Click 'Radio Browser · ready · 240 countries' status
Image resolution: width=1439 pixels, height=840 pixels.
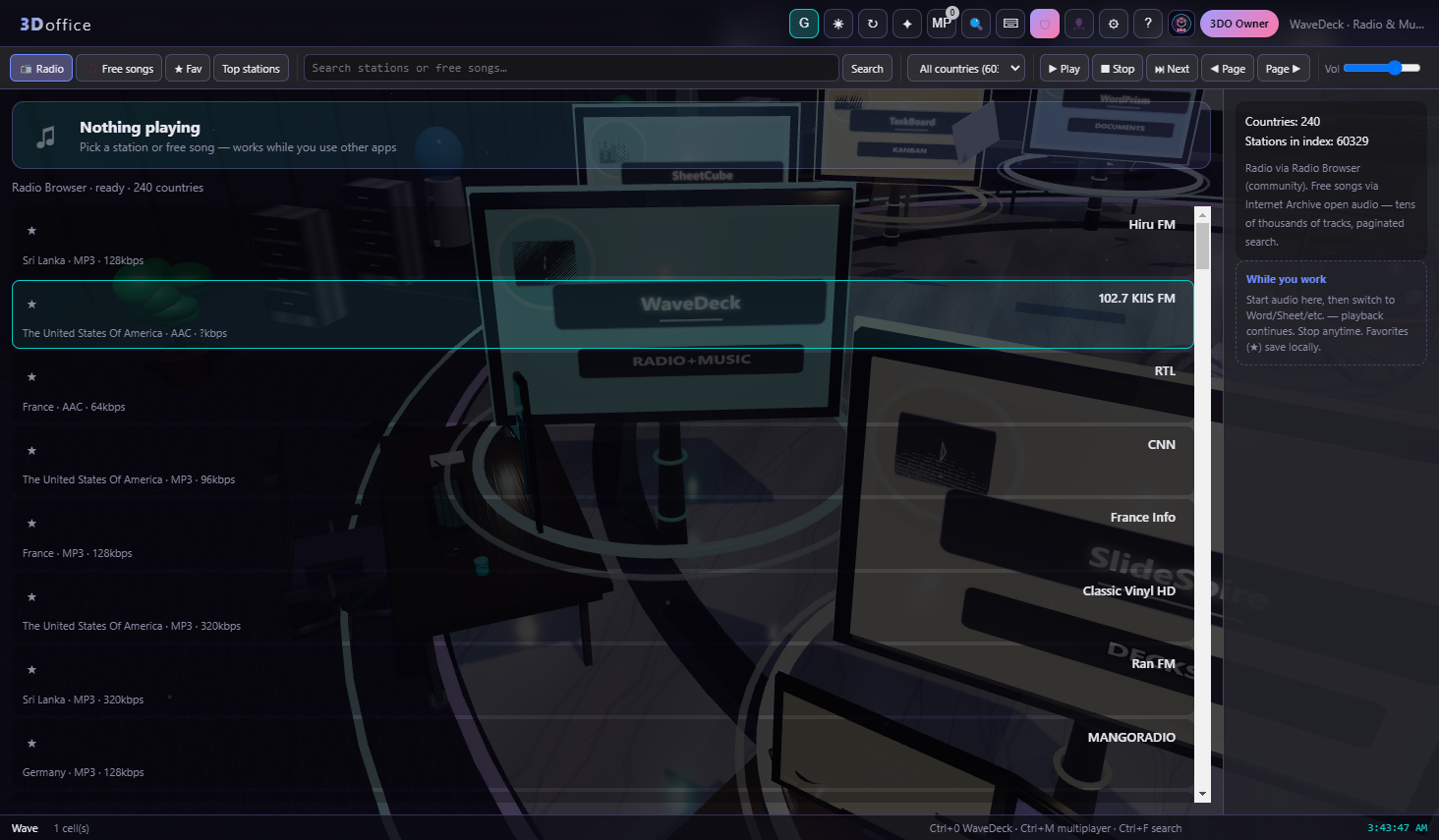108,188
